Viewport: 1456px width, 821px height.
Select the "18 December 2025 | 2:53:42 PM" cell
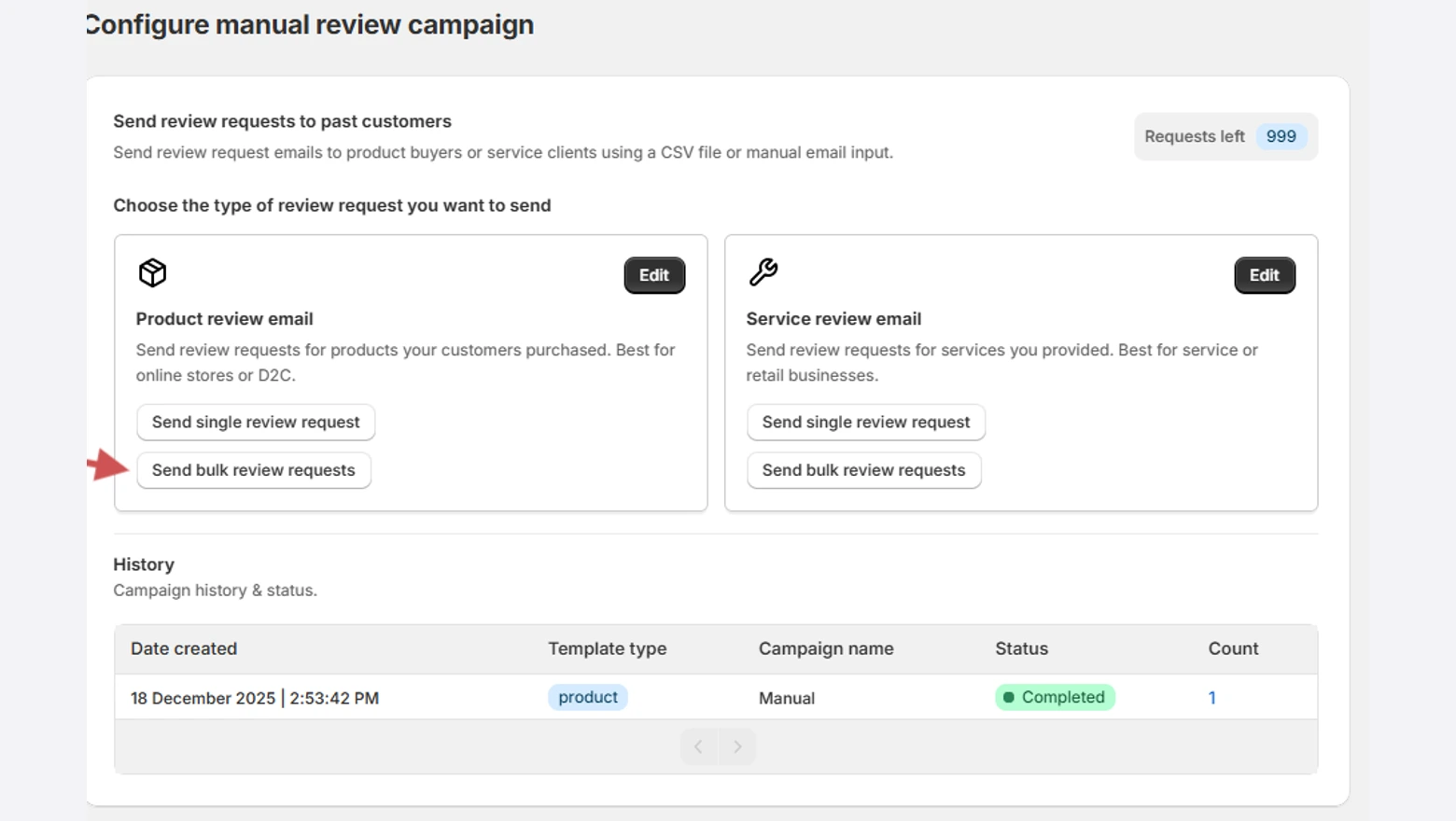pyautogui.click(x=255, y=698)
